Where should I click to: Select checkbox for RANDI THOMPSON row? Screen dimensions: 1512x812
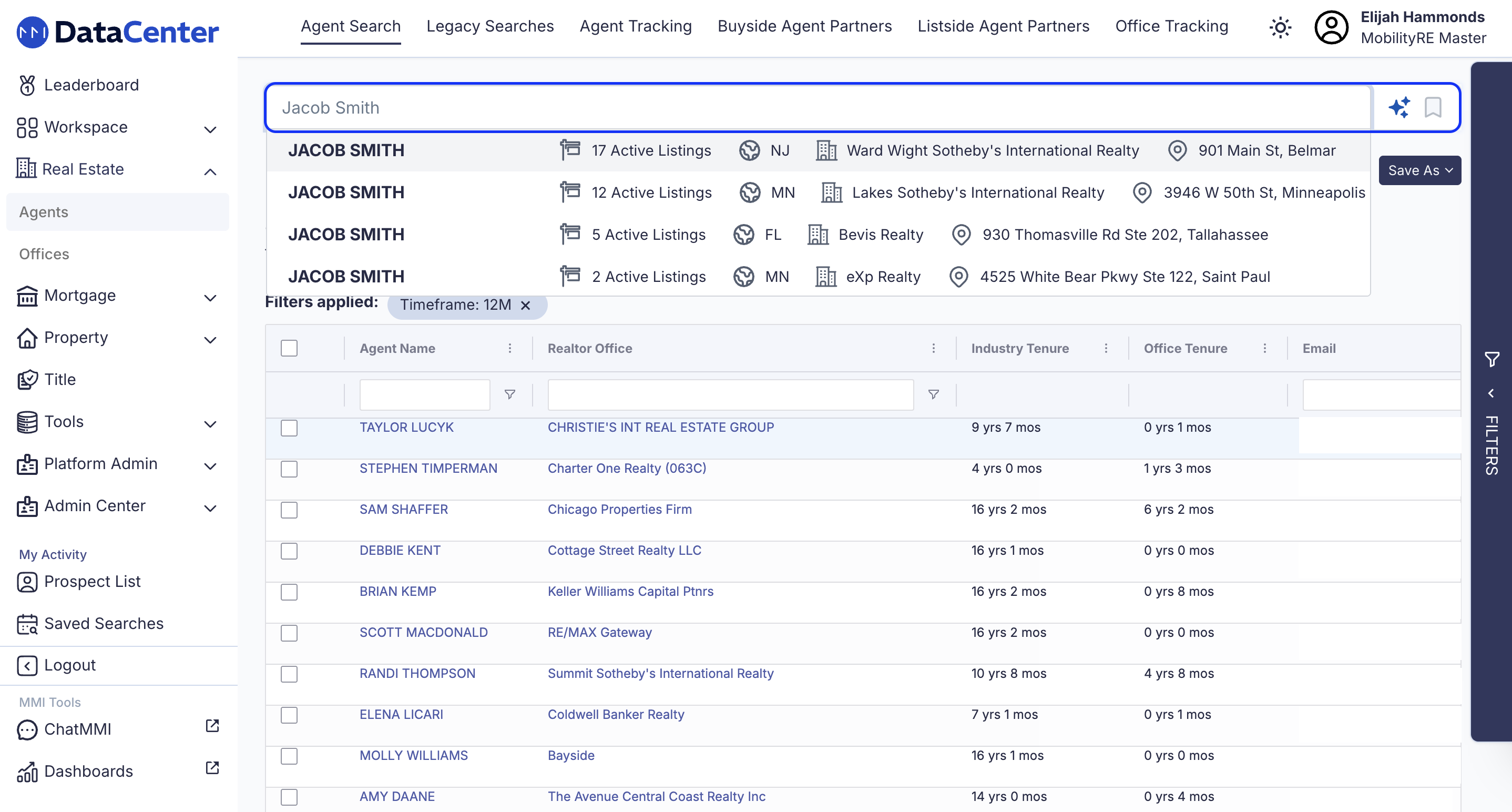[x=289, y=675]
